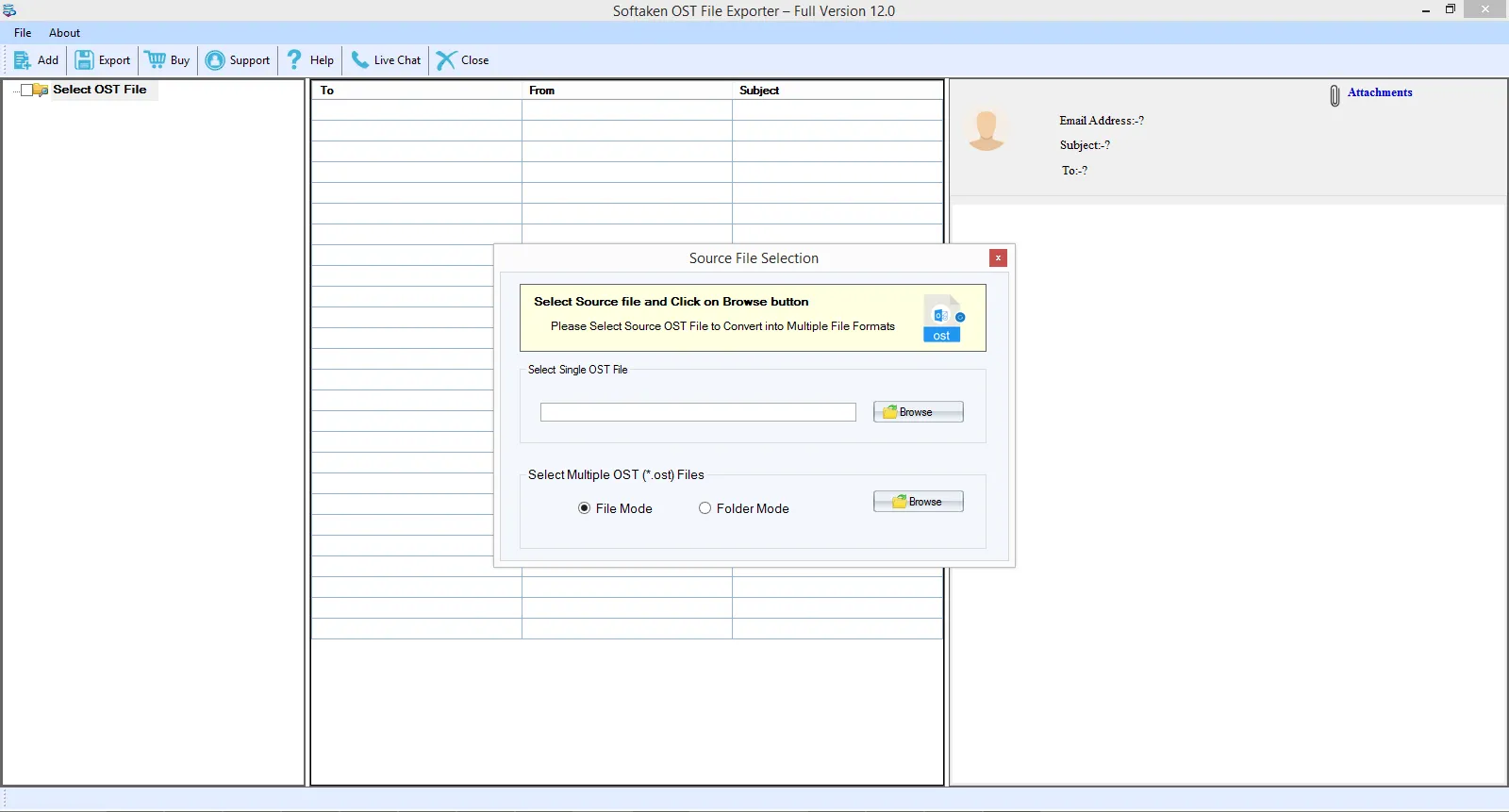Click the OST file icon in dialog banner

pos(943,319)
